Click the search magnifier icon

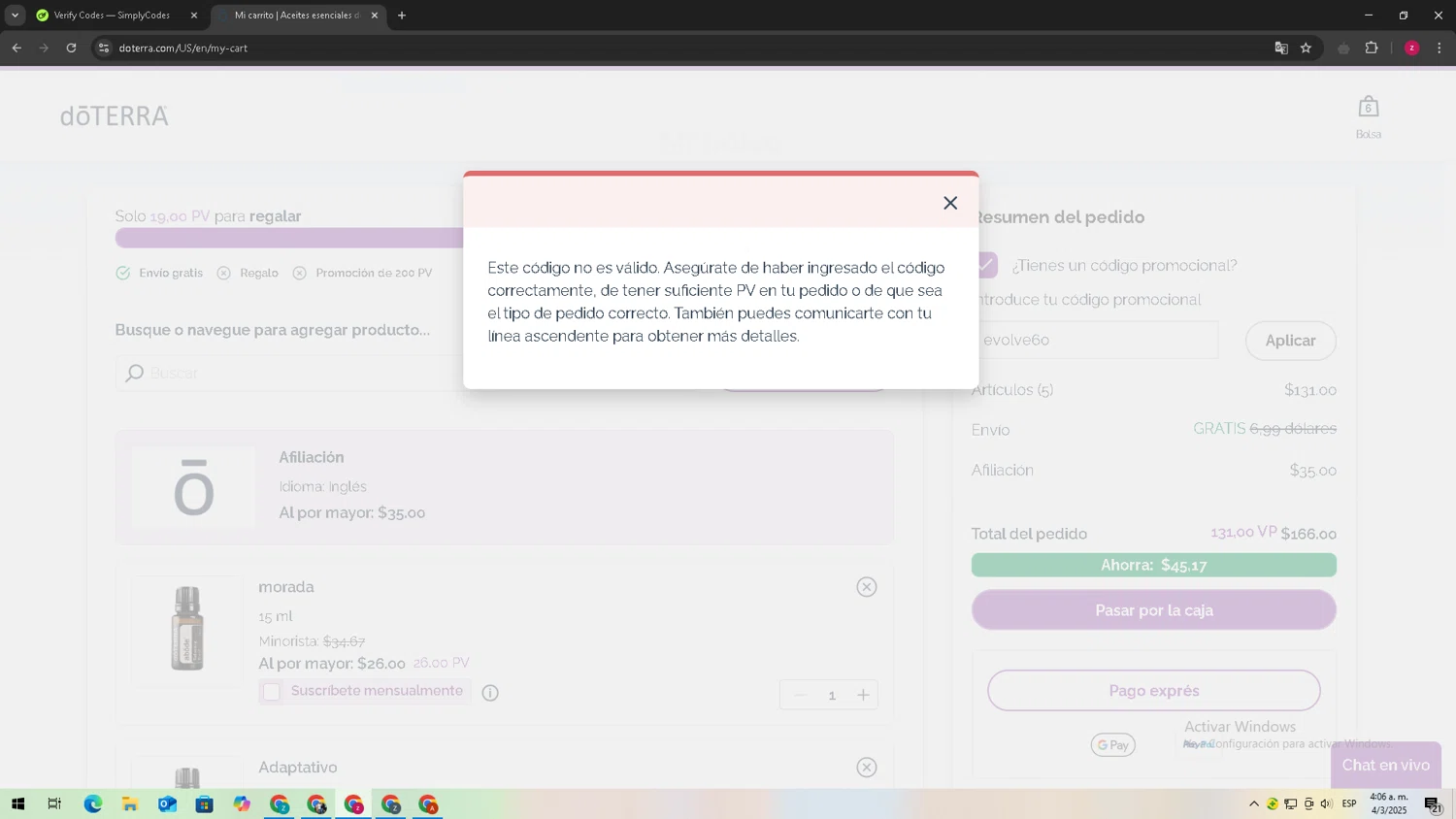(135, 373)
